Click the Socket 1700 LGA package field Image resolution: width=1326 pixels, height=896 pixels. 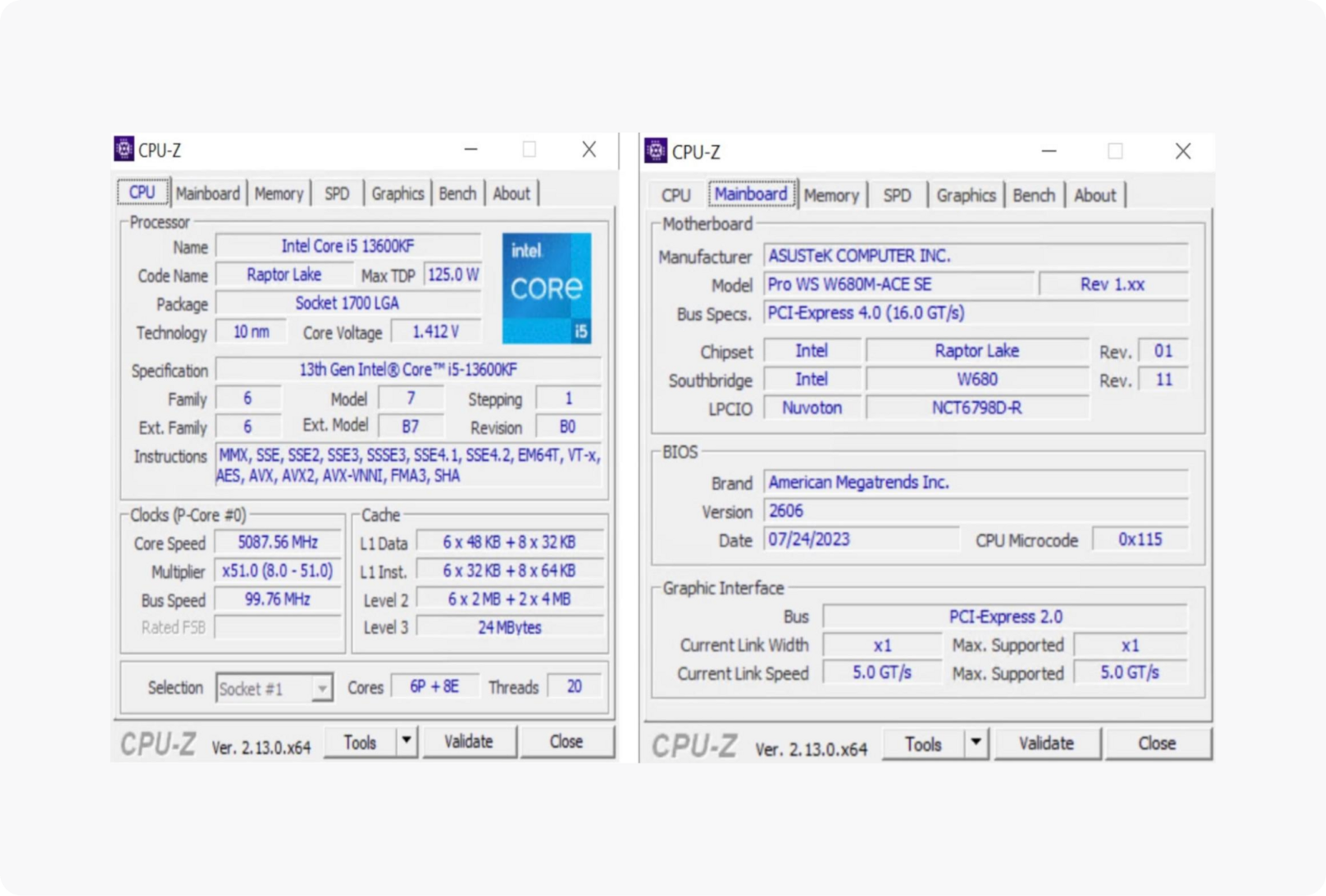pyautogui.click(x=348, y=303)
